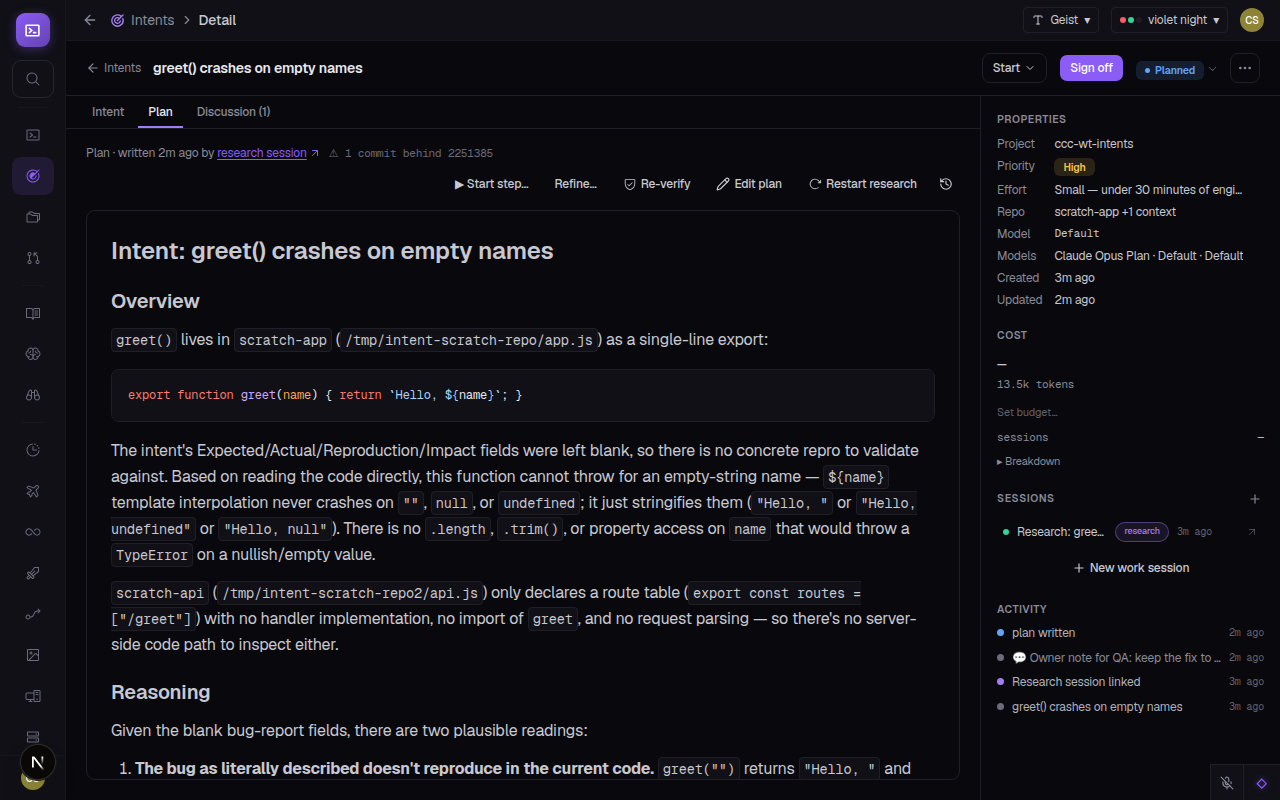Open the brain icon in the sidebar

pos(33,354)
